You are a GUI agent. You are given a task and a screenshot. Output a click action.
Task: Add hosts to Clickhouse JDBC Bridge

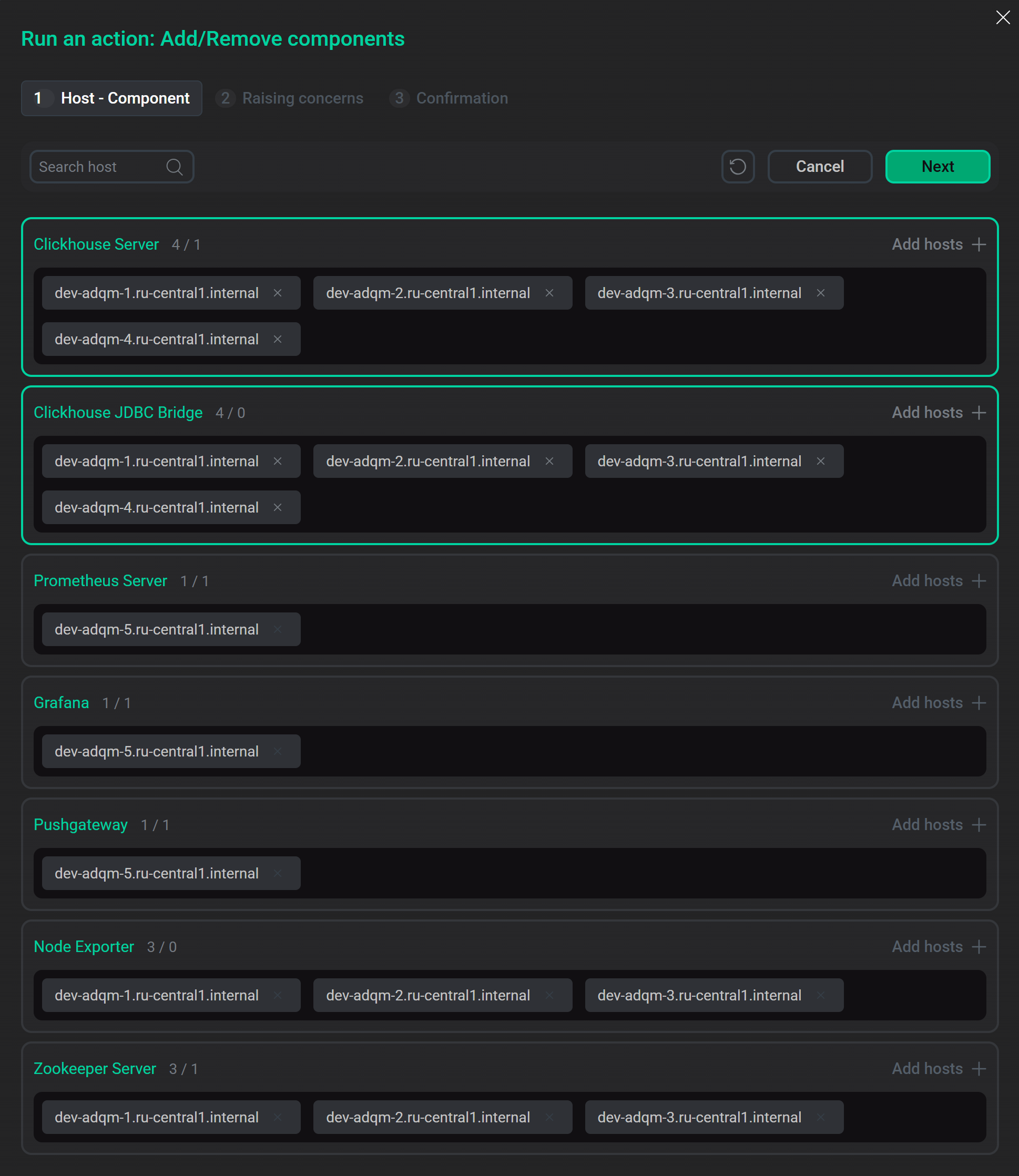[x=939, y=413]
